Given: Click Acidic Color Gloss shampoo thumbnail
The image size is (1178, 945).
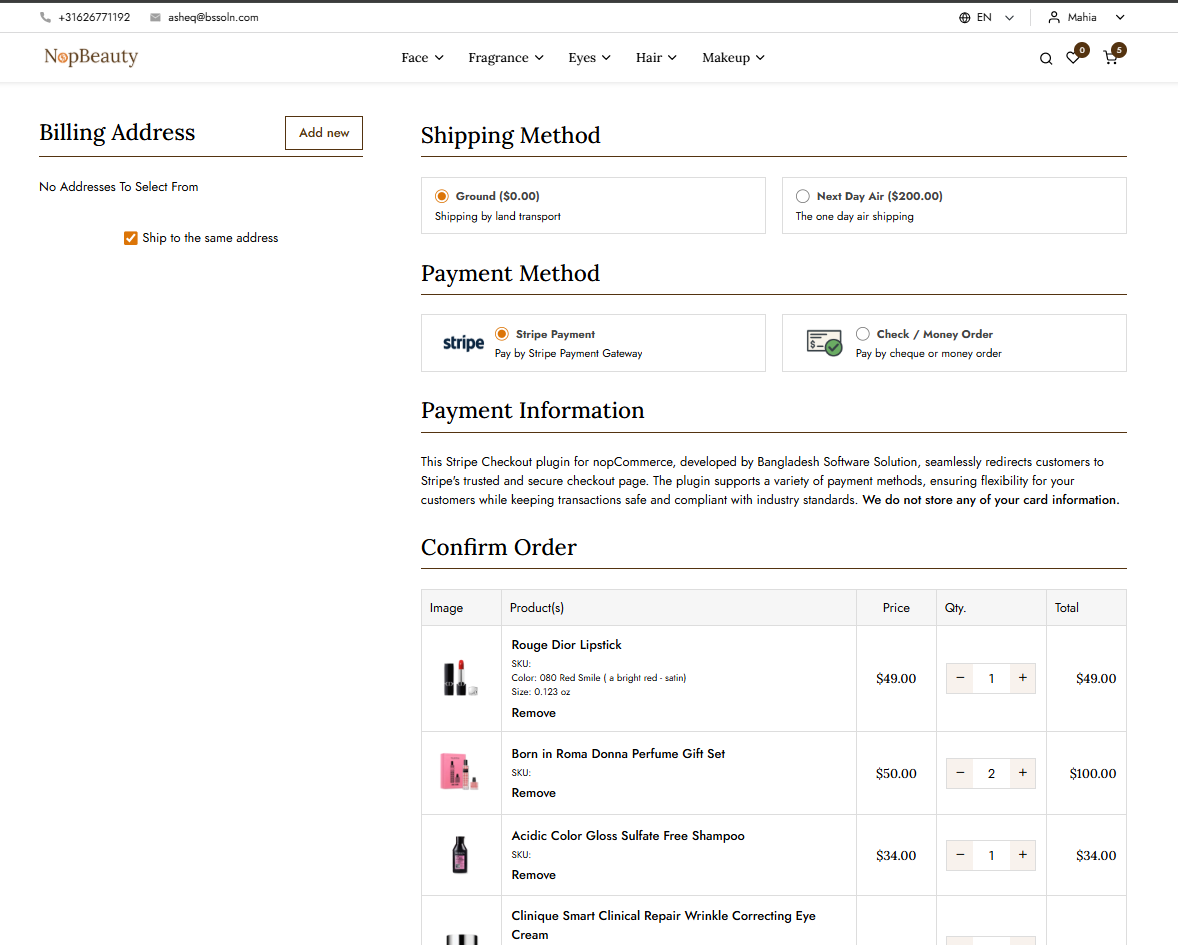Looking at the screenshot, I should (x=460, y=855).
